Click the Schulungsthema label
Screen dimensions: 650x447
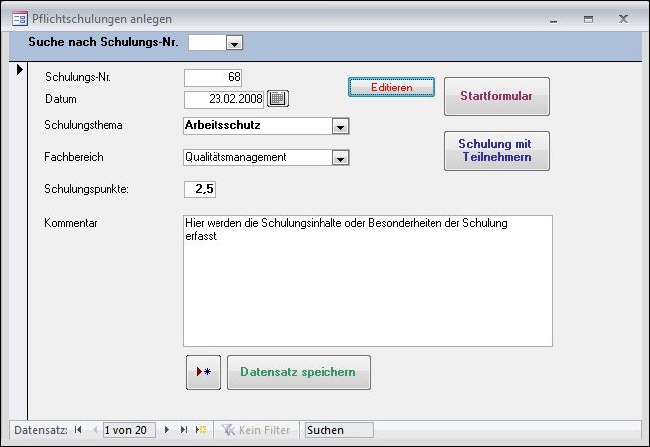pyautogui.click(x=83, y=125)
